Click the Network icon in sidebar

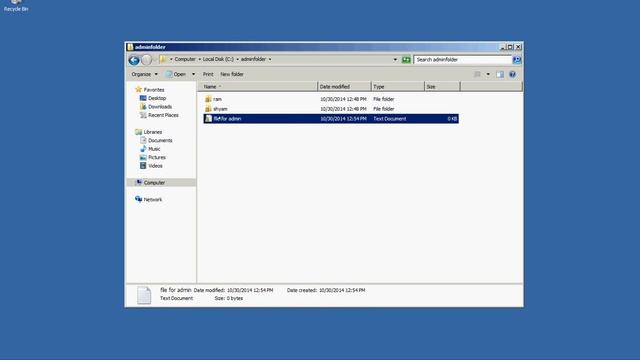click(x=138, y=199)
